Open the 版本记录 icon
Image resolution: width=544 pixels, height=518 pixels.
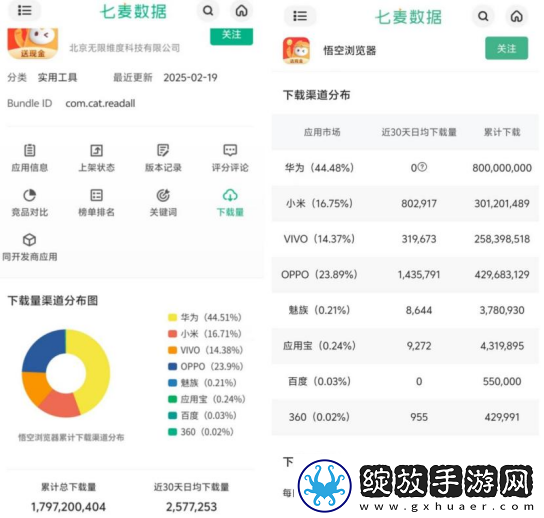pyautogui.click(x=163, y=151)
